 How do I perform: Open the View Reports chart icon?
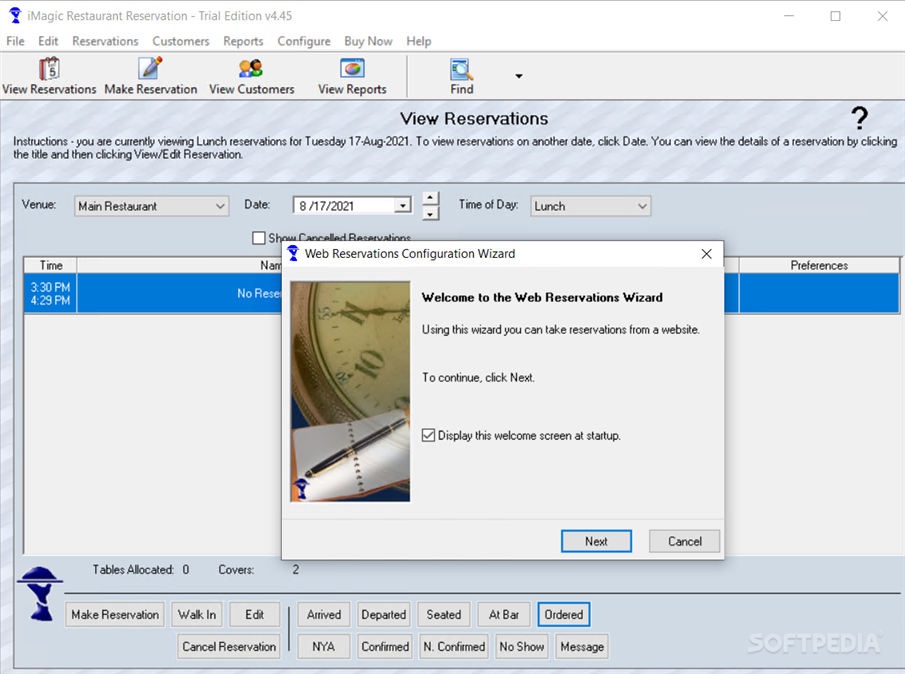point(352,68)
